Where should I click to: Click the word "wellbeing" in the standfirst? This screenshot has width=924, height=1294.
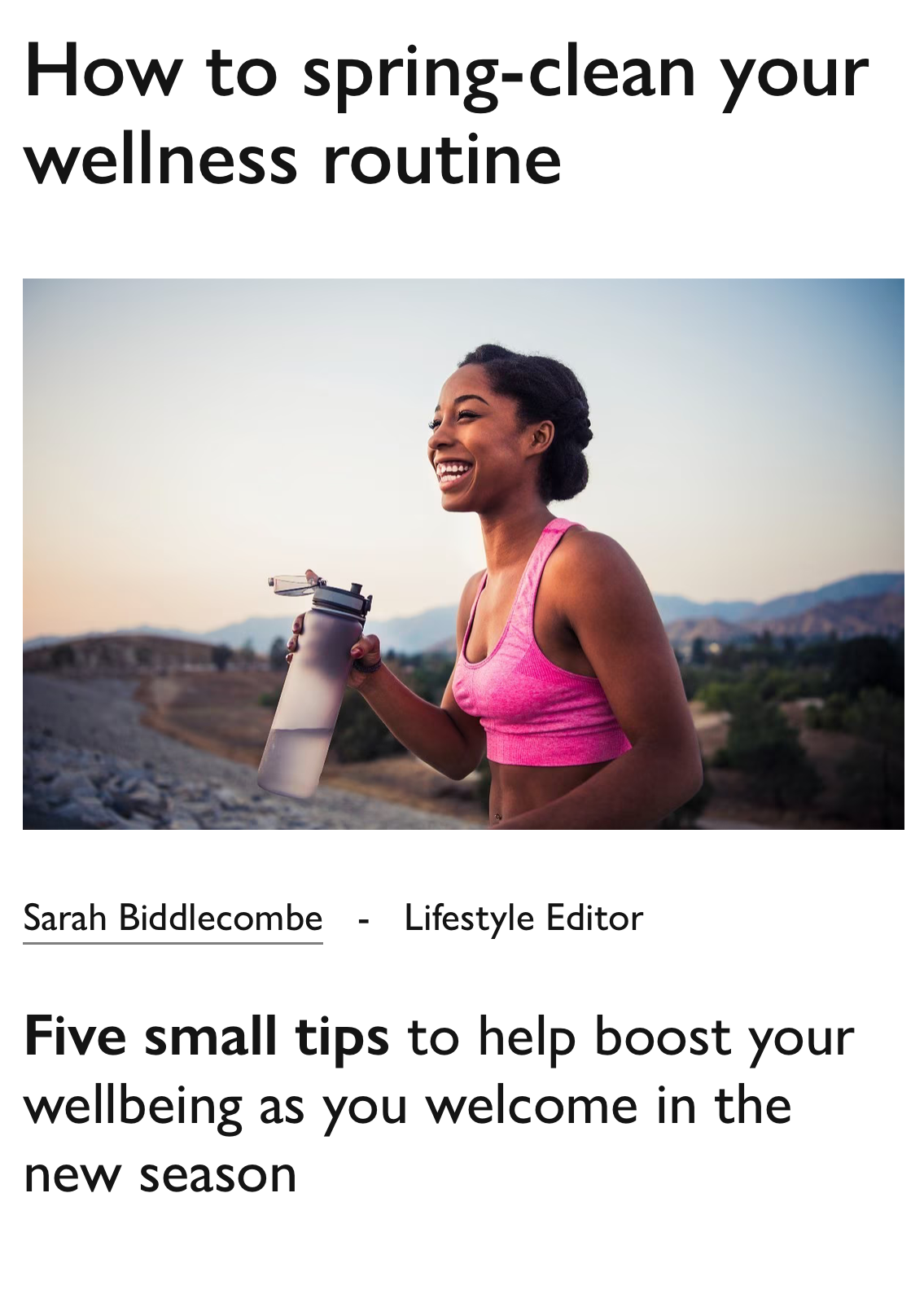tap(133, 1107)
